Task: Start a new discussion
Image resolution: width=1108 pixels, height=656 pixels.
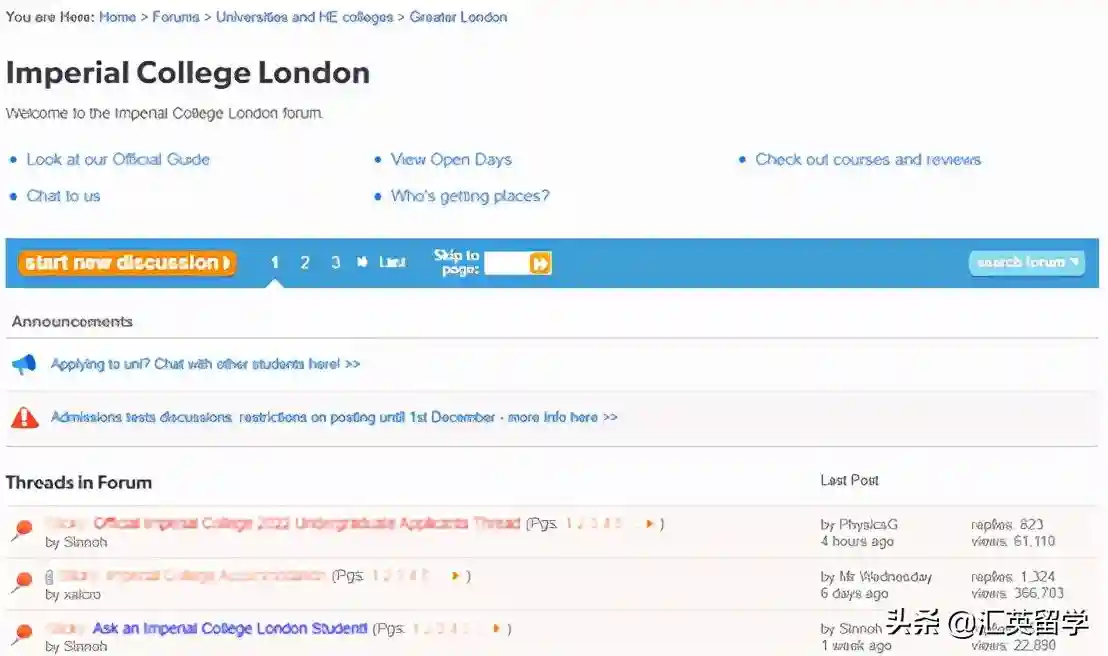Action: 127,263
